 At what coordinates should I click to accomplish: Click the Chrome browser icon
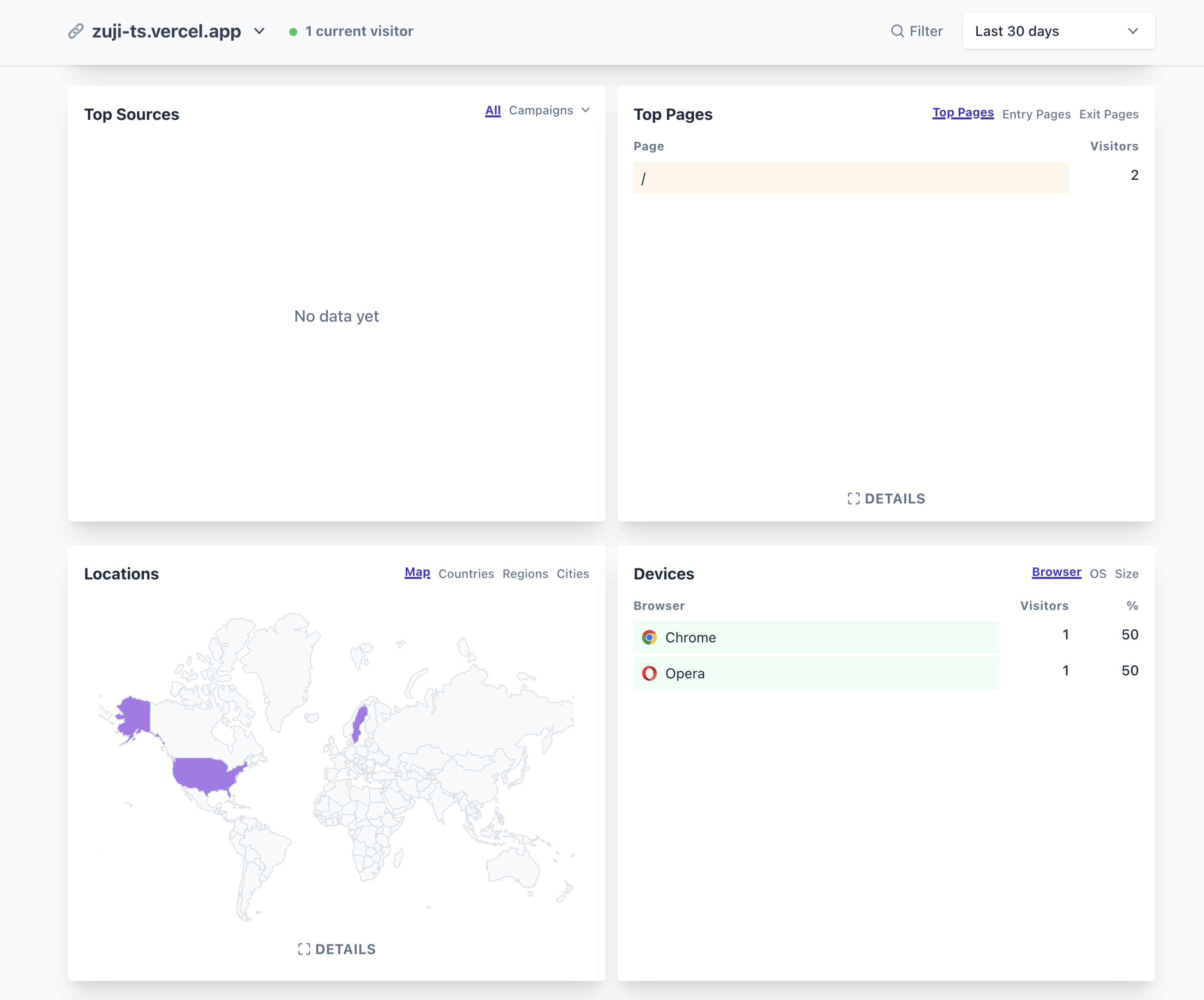(x=649, y=638)
